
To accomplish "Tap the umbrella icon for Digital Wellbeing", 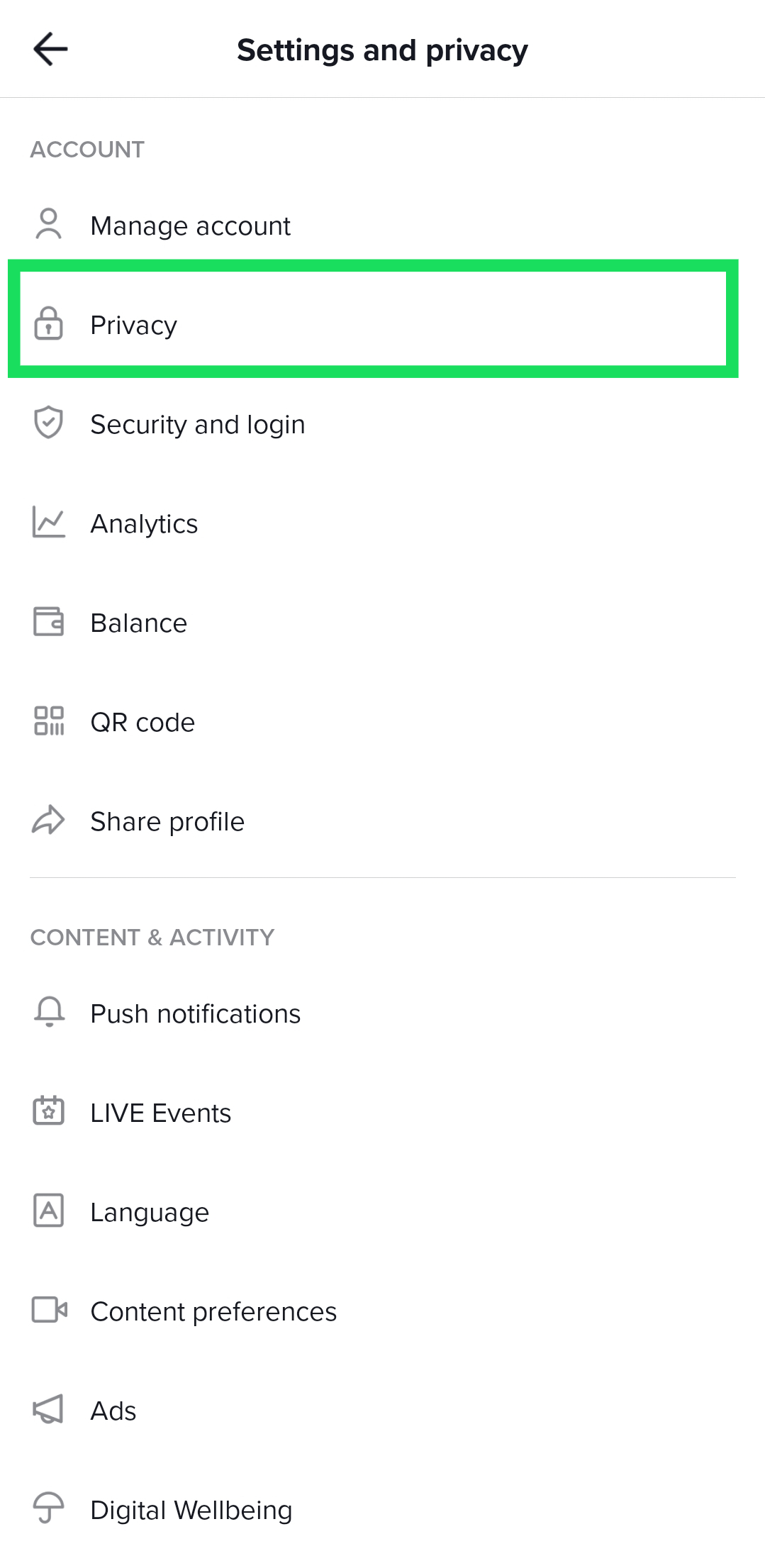I will (48, 1508).
